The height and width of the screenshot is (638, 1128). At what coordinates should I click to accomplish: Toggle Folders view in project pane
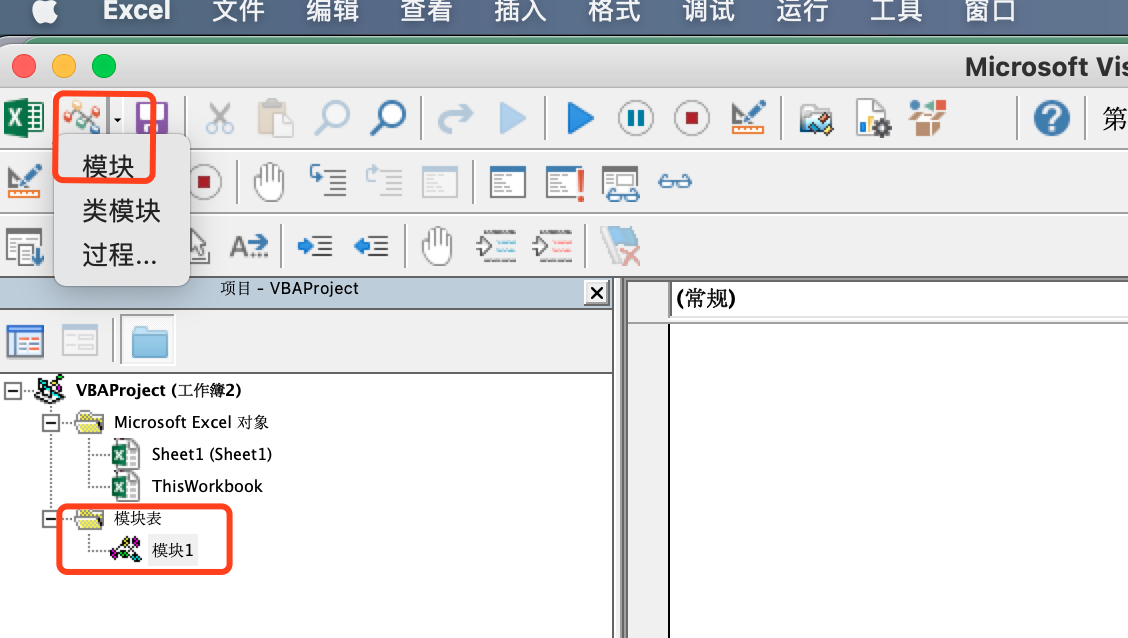point(148,341)
